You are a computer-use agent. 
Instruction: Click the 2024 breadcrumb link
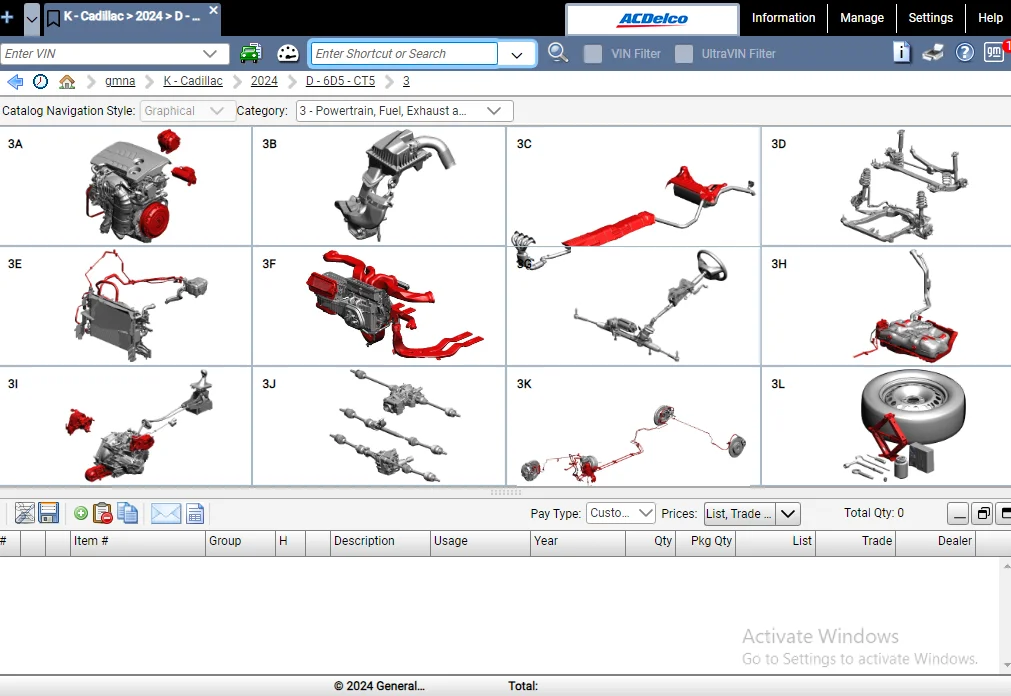click(x=264, y=81)
